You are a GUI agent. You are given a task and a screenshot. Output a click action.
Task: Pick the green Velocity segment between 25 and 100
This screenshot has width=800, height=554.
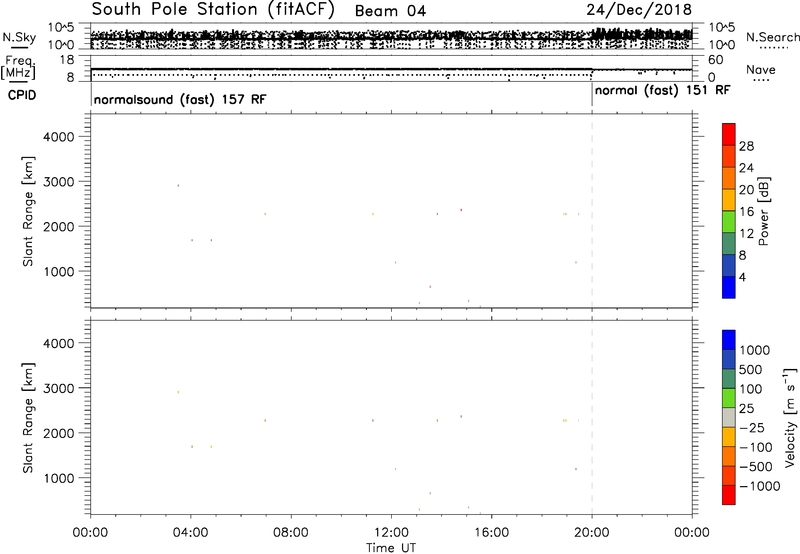pos(729,398)
